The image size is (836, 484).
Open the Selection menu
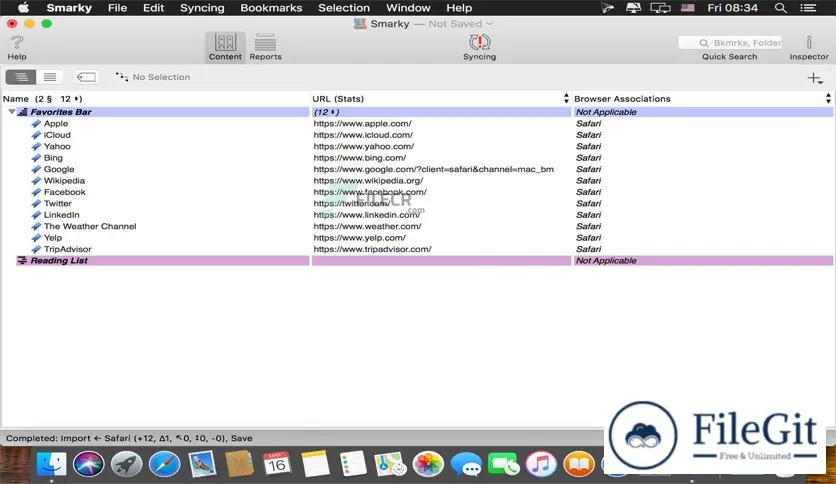(x=344, y=8)
